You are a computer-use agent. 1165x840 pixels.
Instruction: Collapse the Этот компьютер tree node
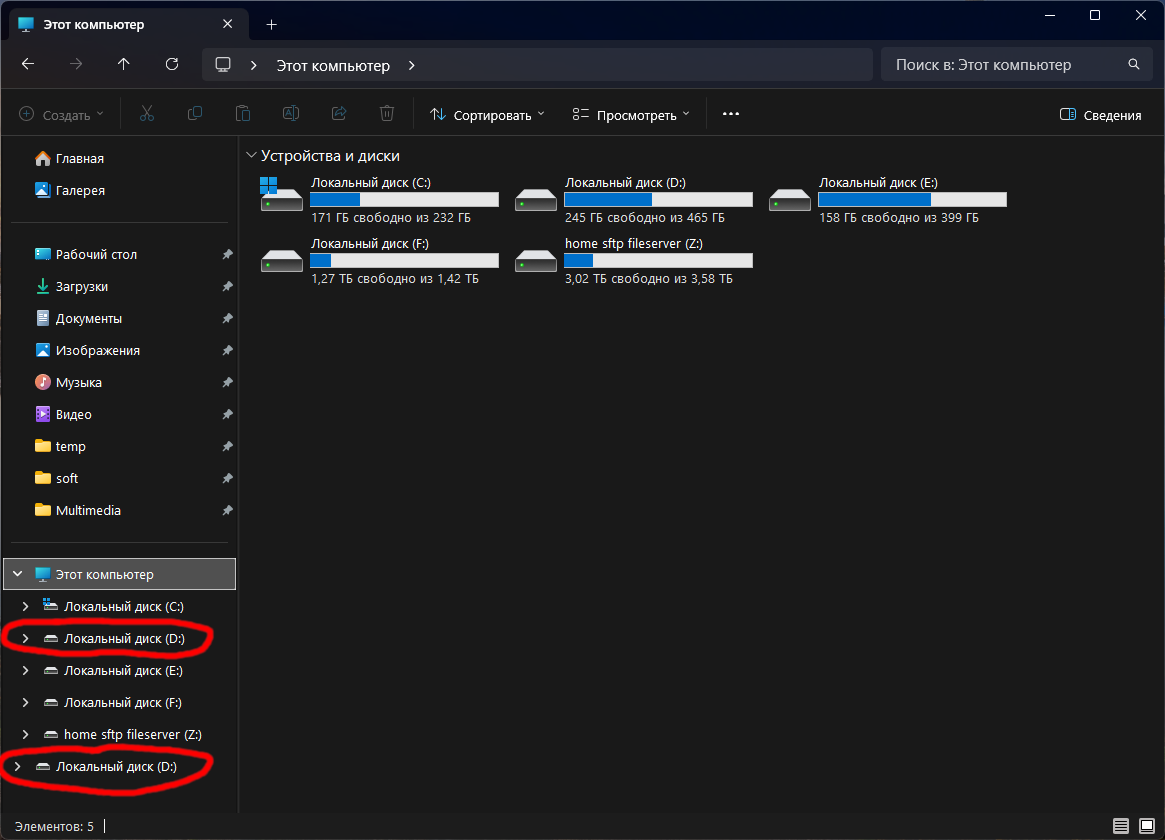click(18, 573)
